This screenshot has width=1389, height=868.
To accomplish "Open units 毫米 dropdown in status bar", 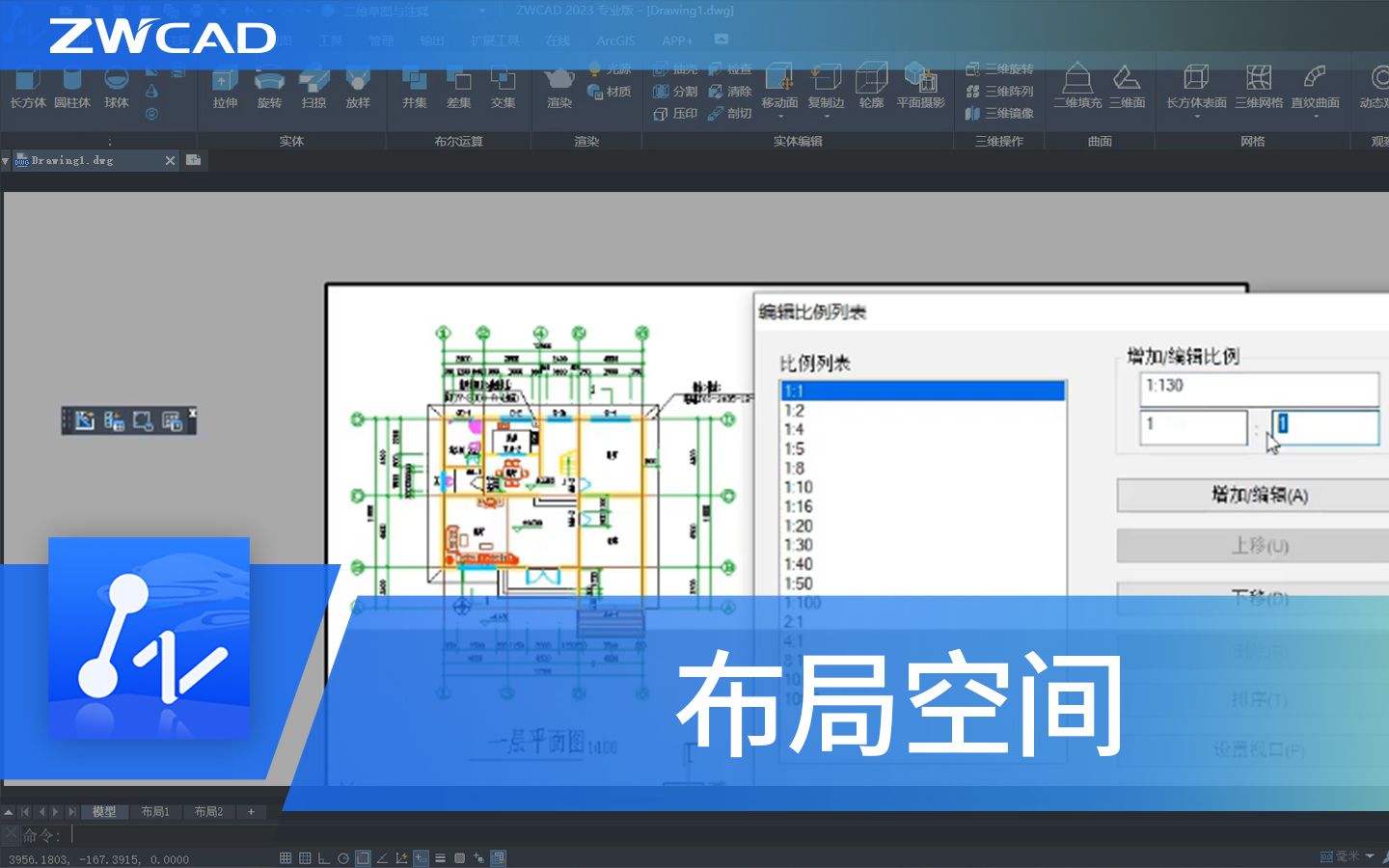I will pos(1370,856).
